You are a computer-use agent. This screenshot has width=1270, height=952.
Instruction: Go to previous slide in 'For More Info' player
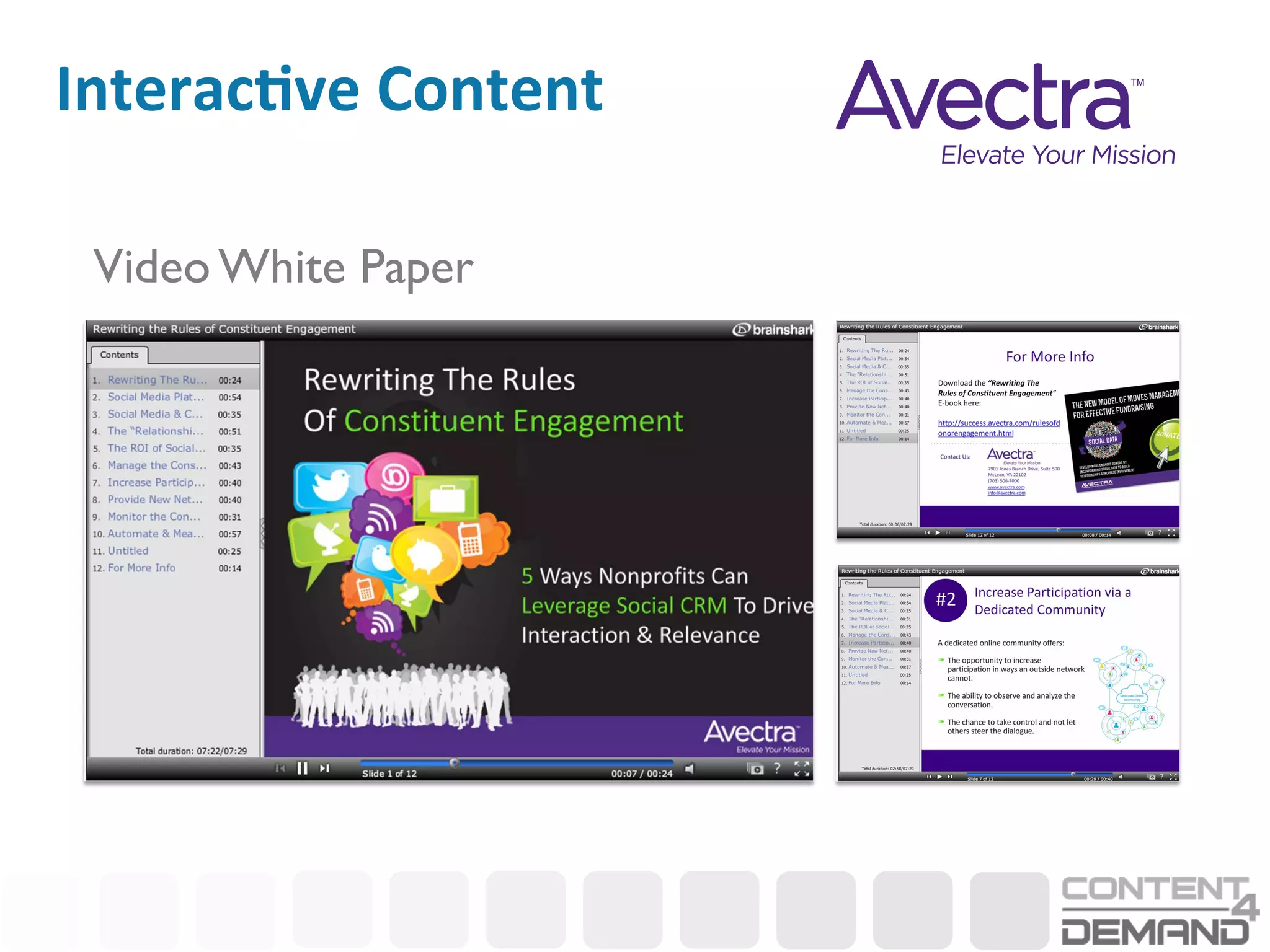pos(927,532)
